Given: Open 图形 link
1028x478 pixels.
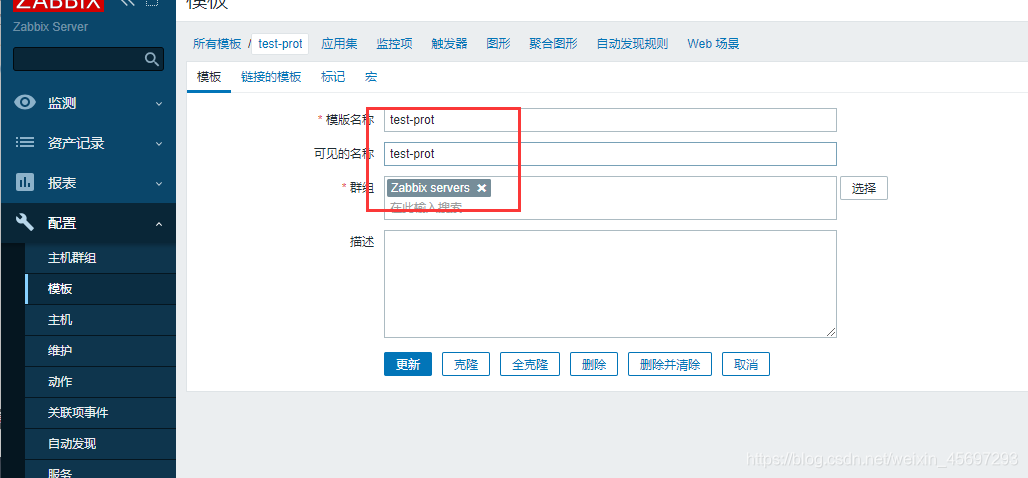Looking at the screenshot, I should pyautogui.click(x=499, y=44).
